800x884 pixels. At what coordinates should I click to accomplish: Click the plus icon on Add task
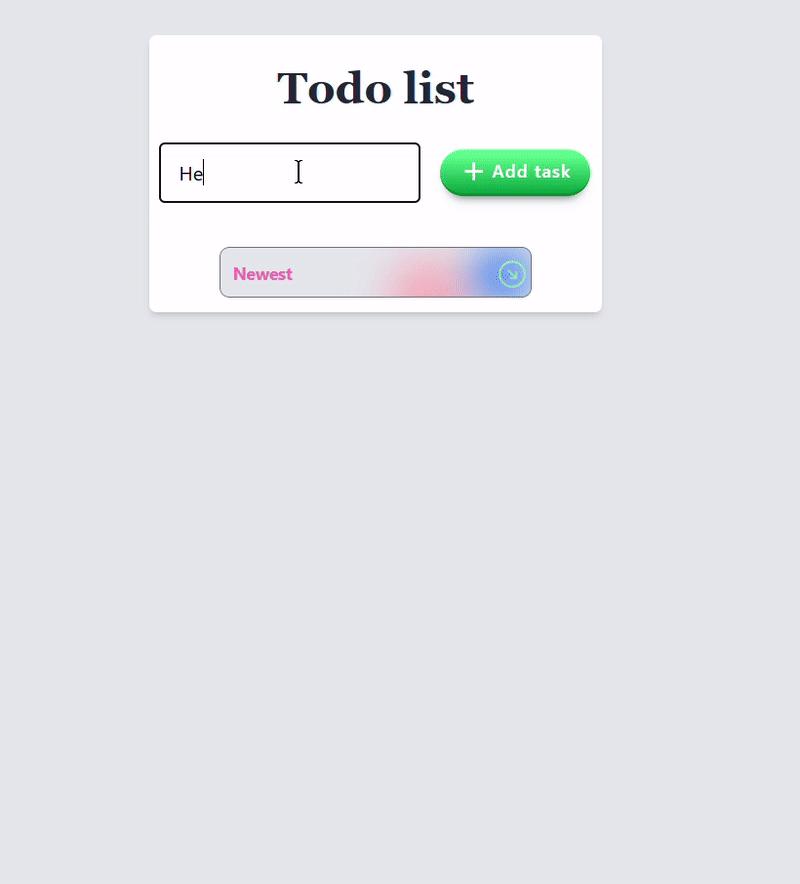(x=473, y=172)
